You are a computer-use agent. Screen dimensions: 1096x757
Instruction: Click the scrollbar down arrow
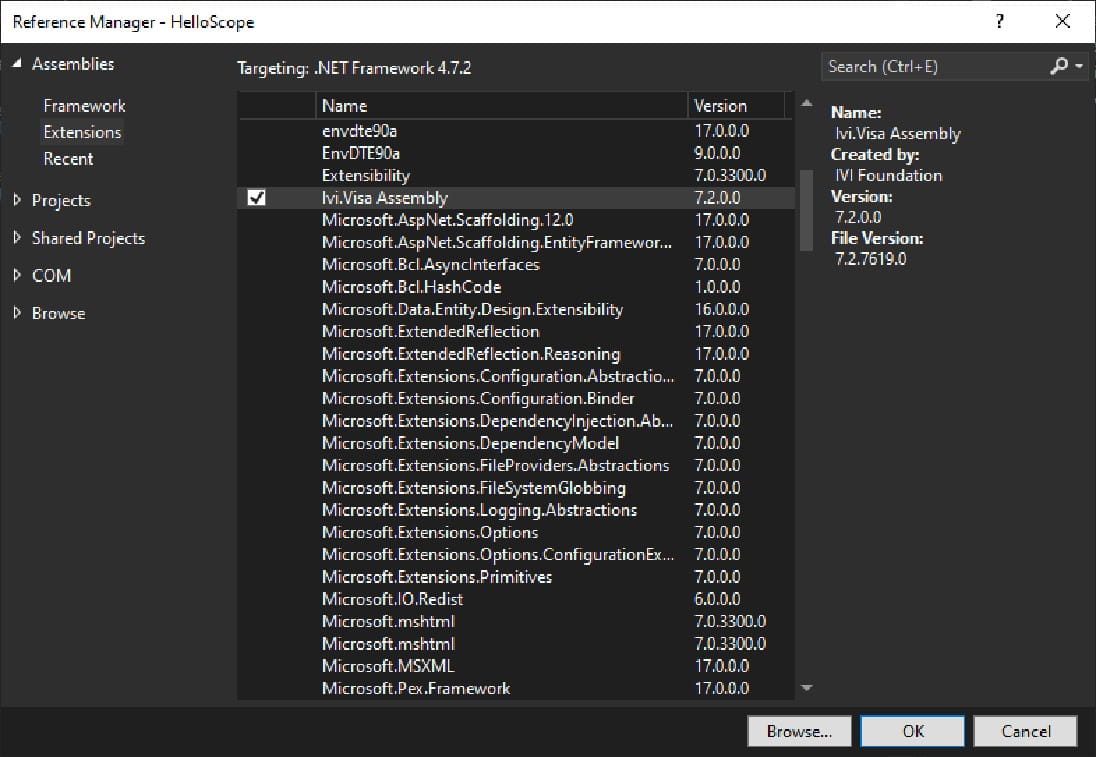click(807, 688)
